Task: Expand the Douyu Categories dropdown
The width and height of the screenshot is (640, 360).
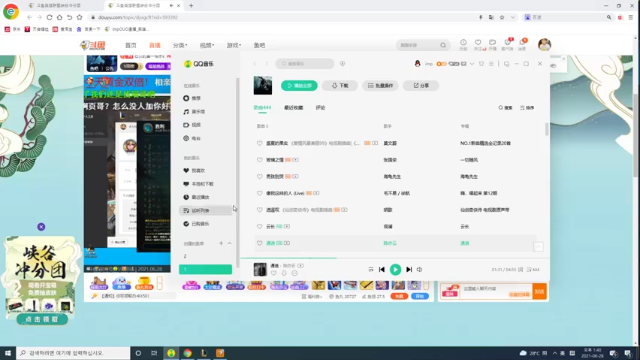Action: (180, 45)
